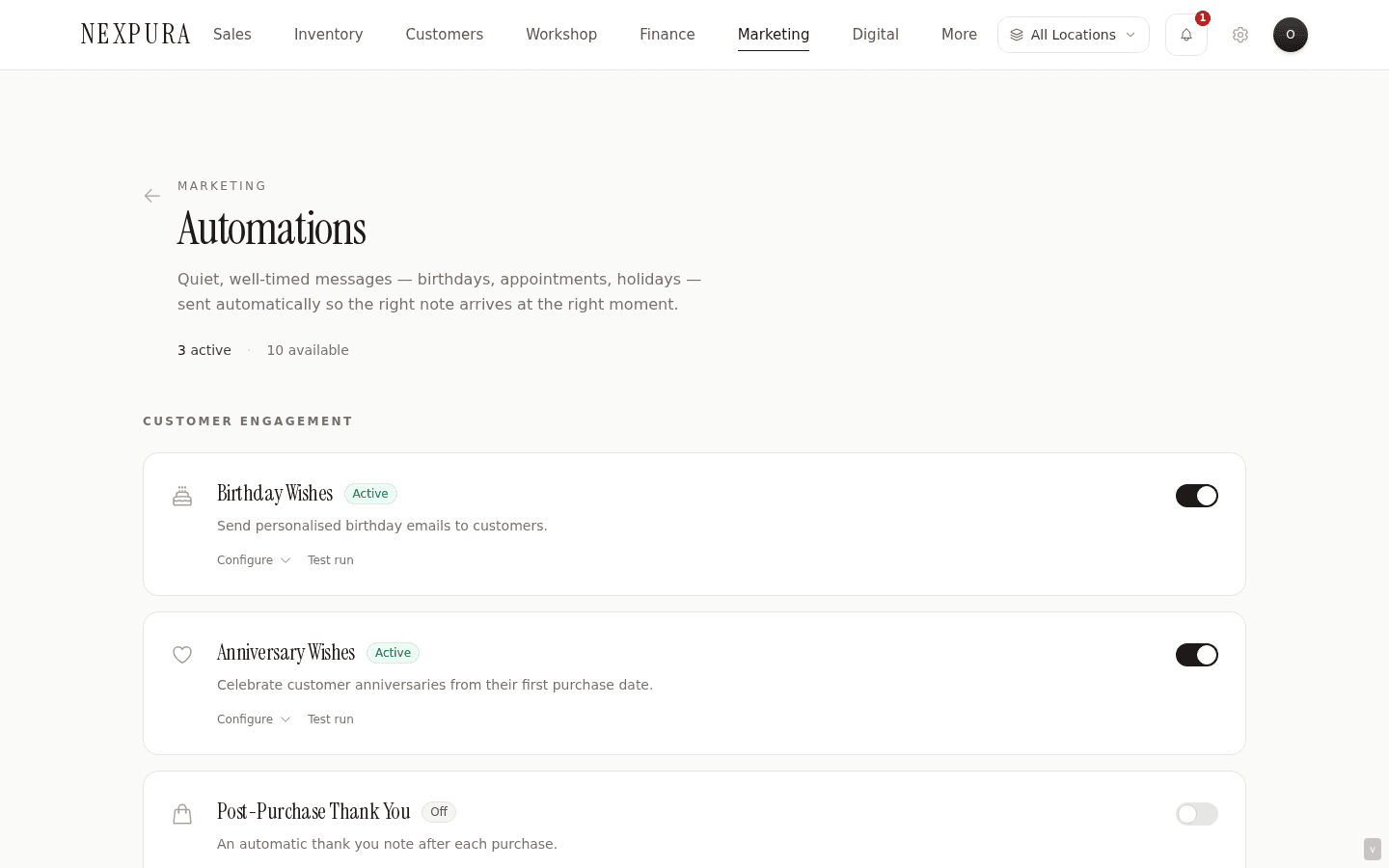The image size is (1389, 868).
Task: Disable the Birthday Wishes automation toggle
Action: [1197, 496]
